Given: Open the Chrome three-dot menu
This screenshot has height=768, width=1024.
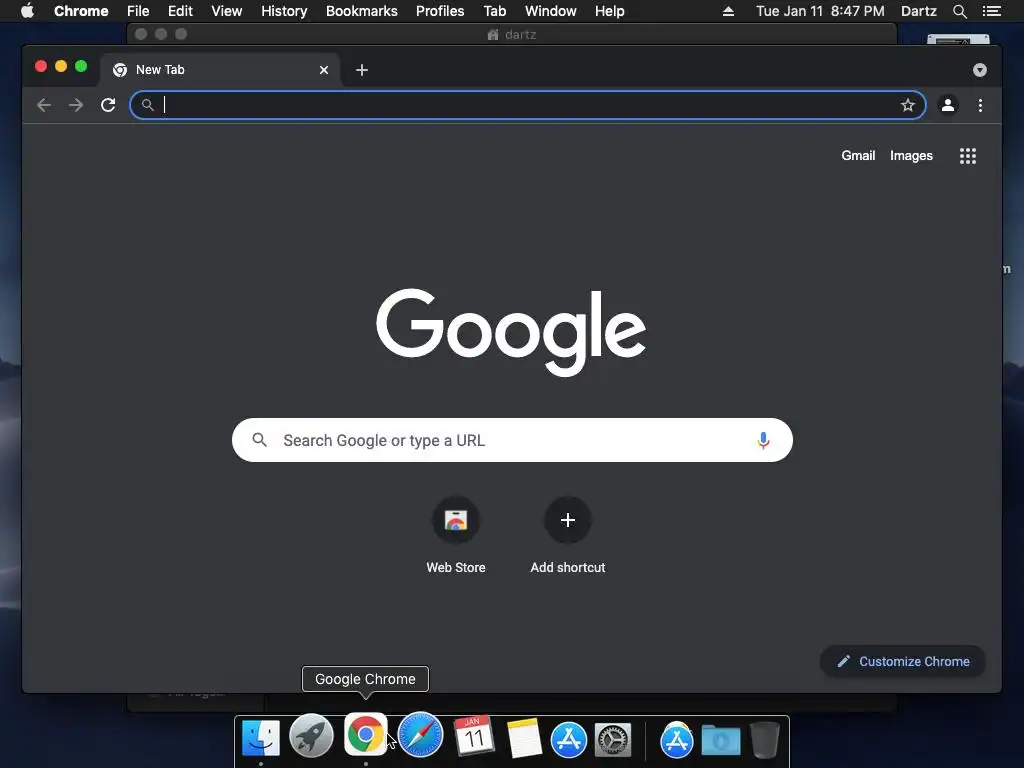Looking at the screenshot, I should coord(980,105).
